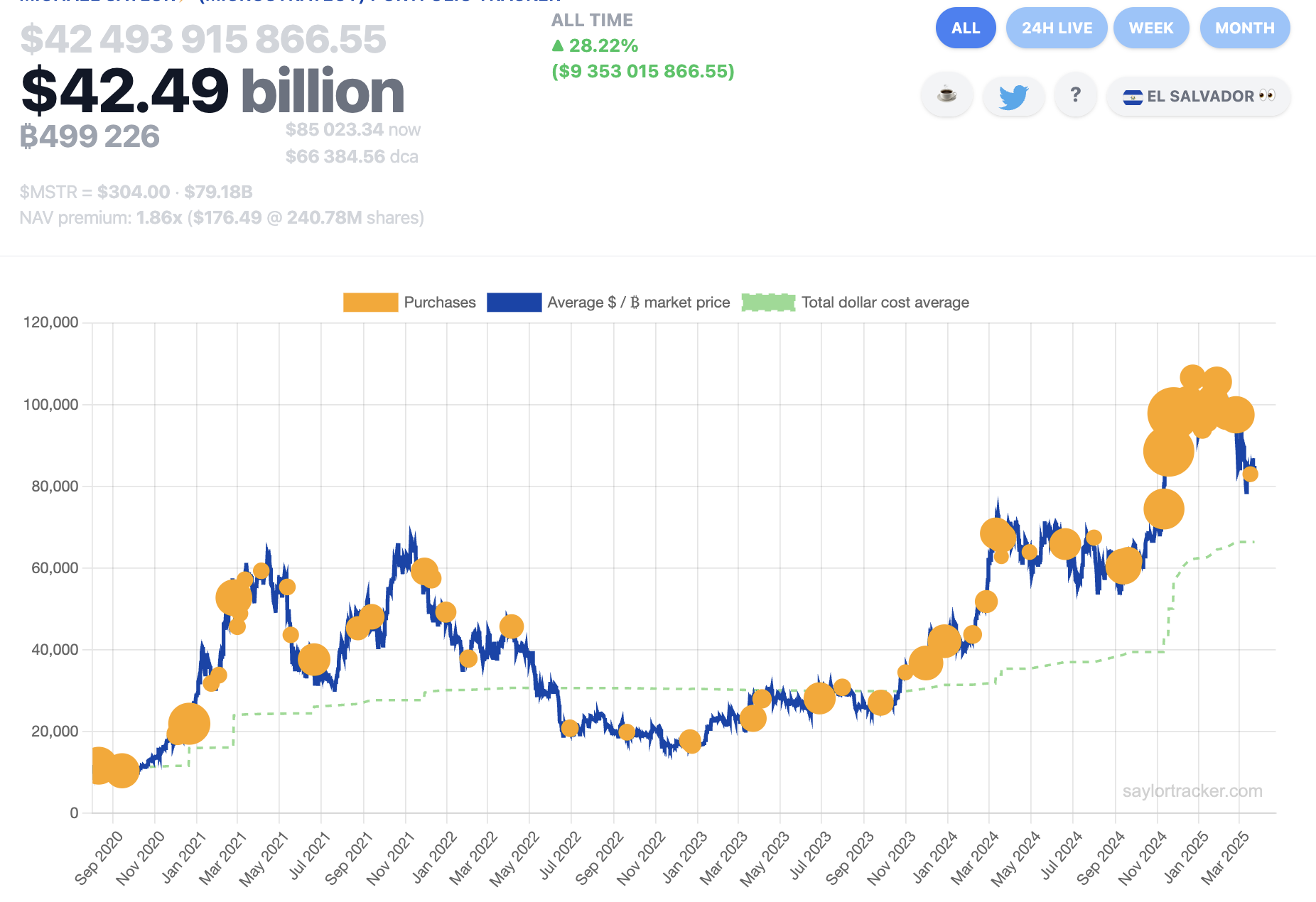Select the ALL time range button
1316x902 pixels.
966,28
